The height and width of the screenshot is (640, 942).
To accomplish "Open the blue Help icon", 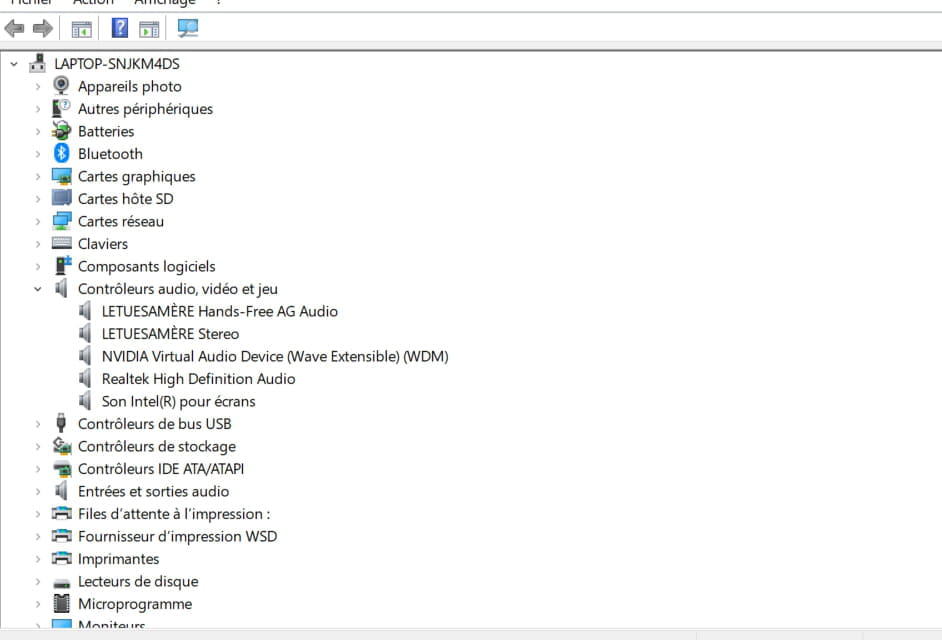I will tap(120, 28).
